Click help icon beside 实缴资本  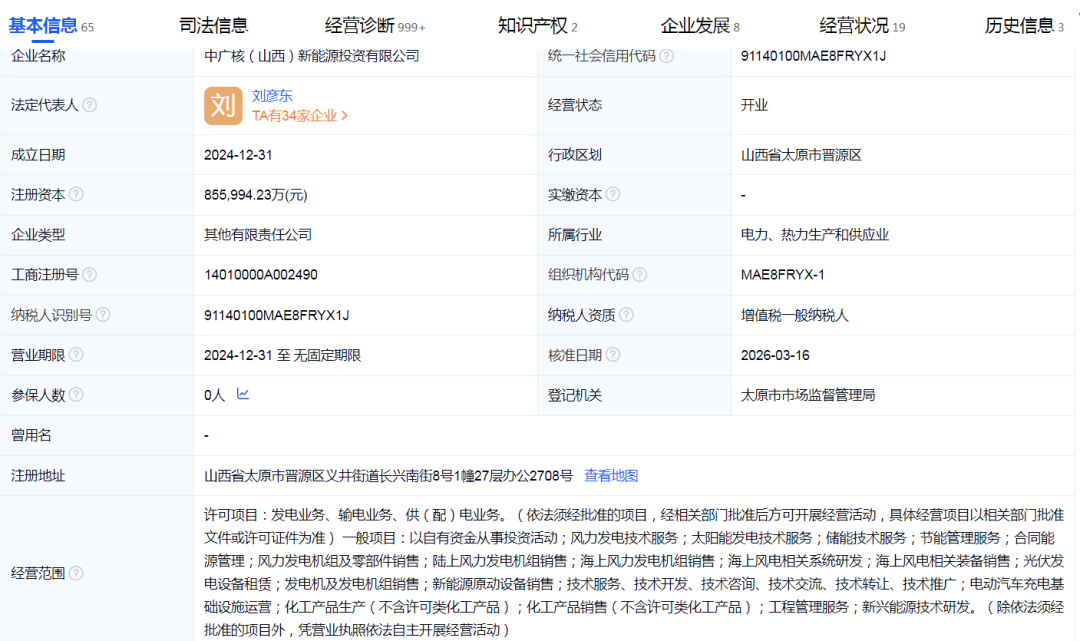pyautogui.click(x=613, y=195)
